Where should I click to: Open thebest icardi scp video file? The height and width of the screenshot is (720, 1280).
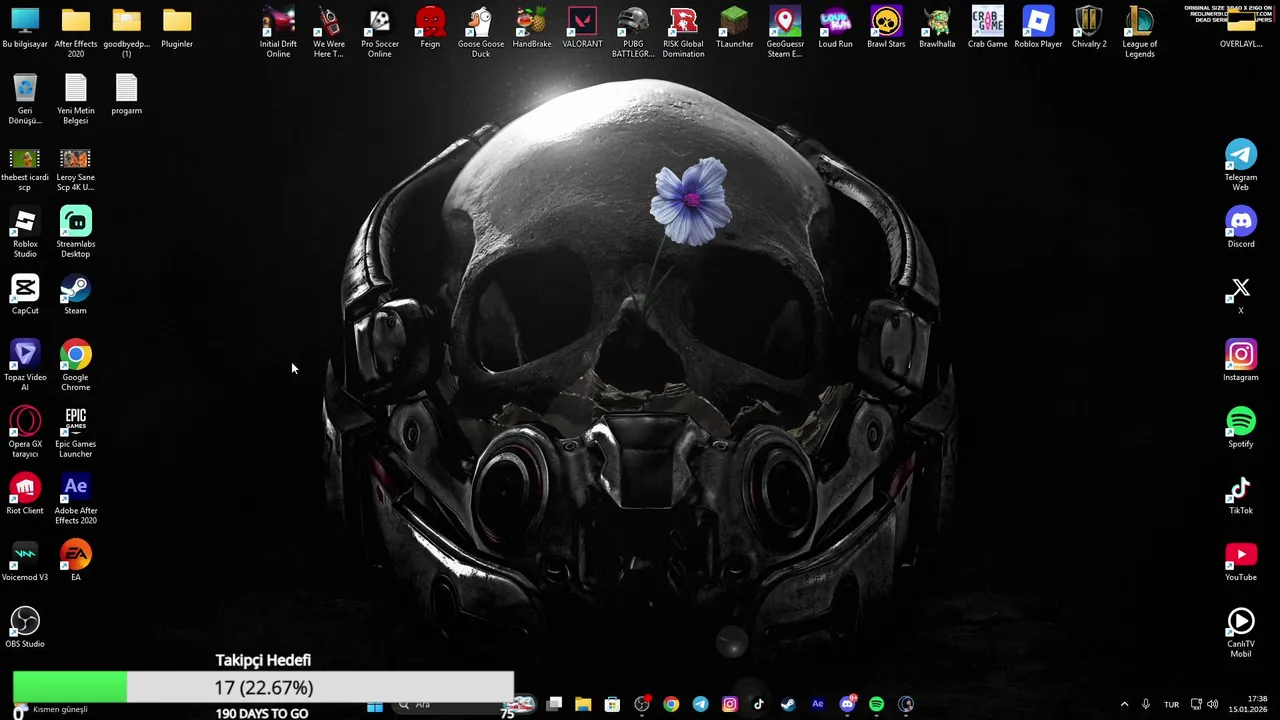25,170
